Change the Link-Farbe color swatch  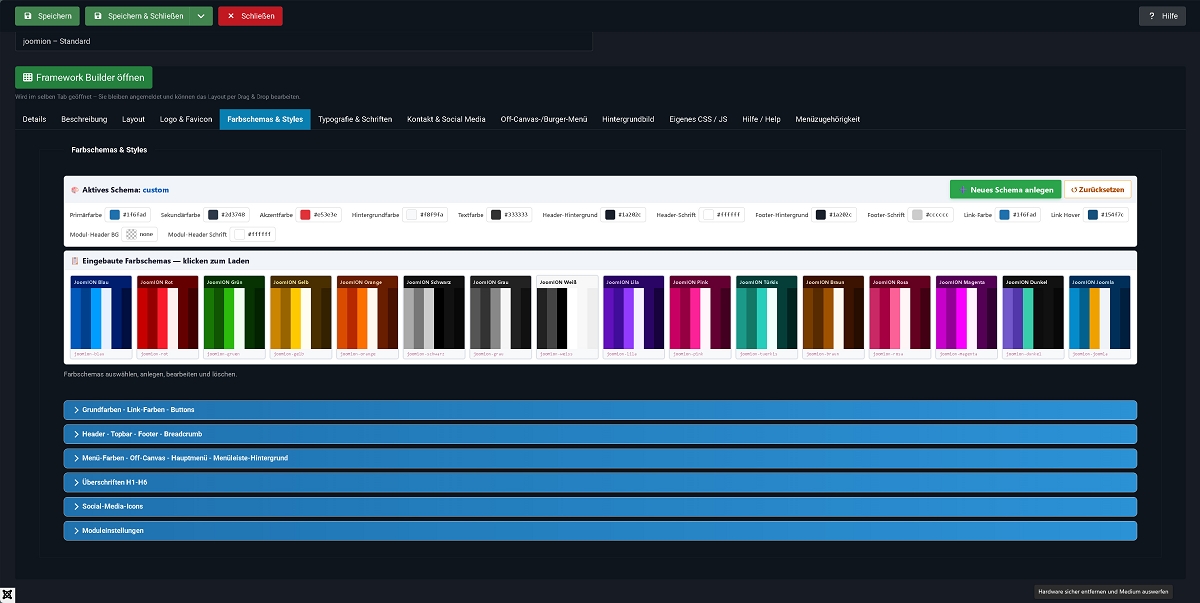tap(1004, 215)
